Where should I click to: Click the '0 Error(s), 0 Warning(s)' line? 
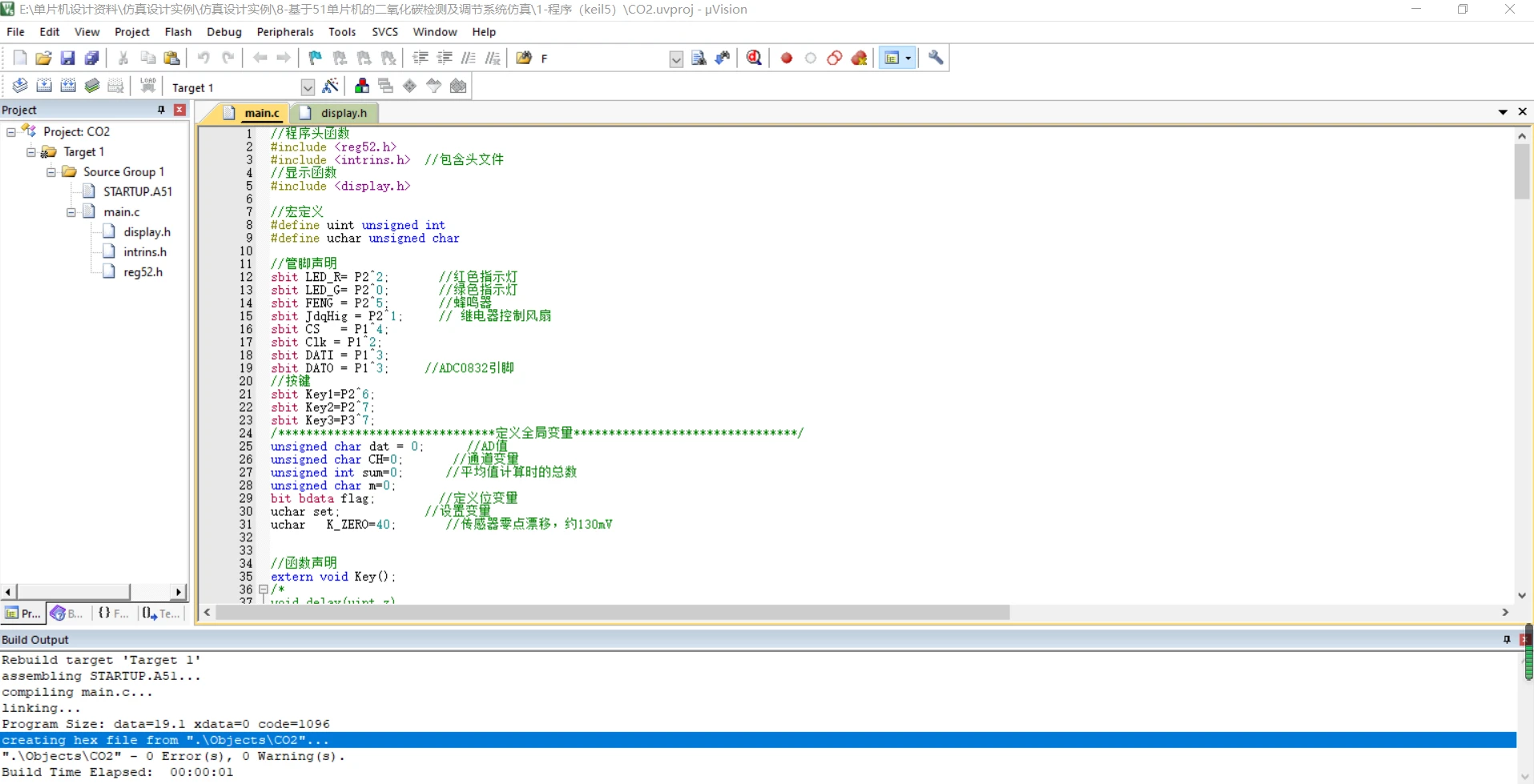[x=173, y=756]
